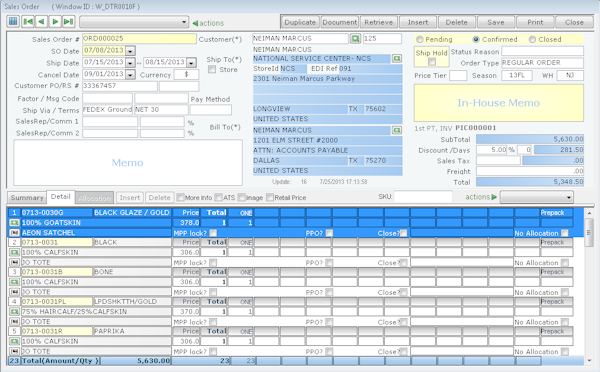Click the Duplicate button
The image size is (600, 372).
pos(300,22)
